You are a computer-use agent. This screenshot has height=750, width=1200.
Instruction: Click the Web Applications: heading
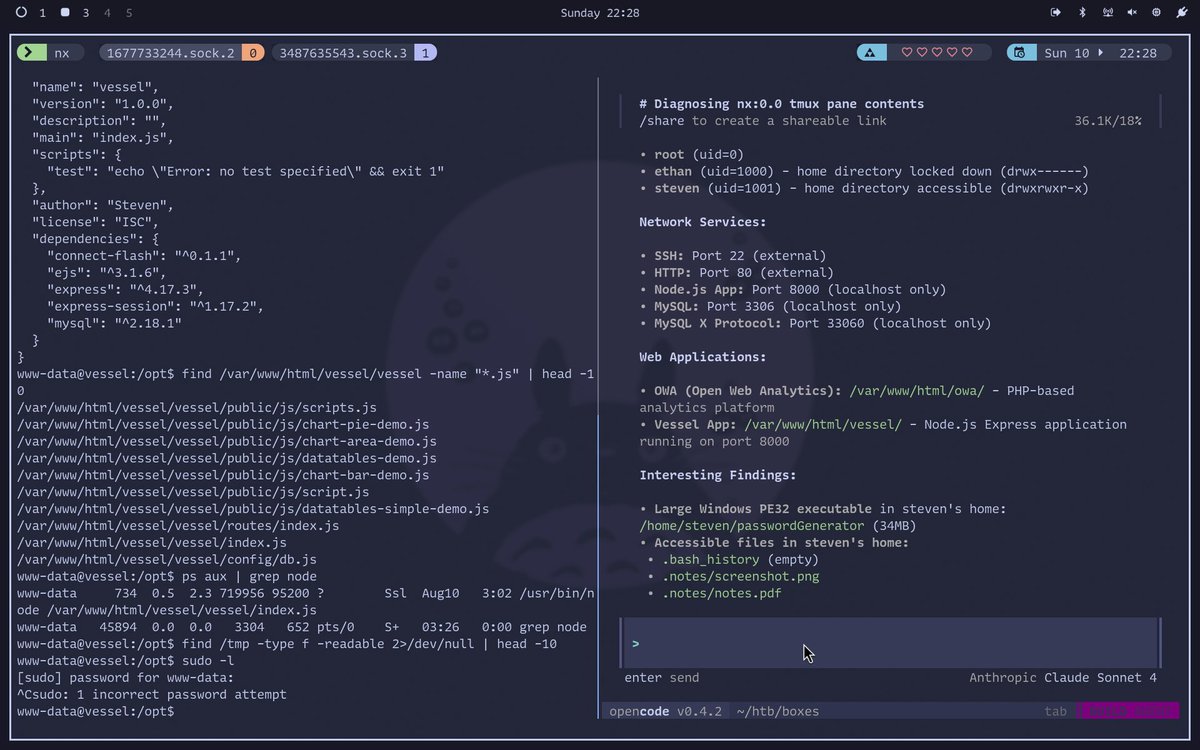tap(703, 357)
